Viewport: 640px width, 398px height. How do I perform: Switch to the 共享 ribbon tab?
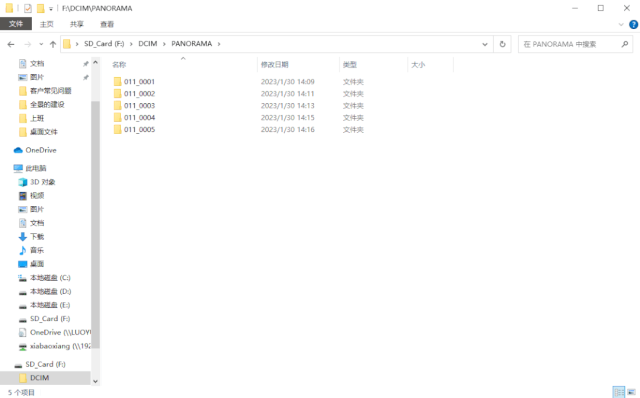point(77,24)
